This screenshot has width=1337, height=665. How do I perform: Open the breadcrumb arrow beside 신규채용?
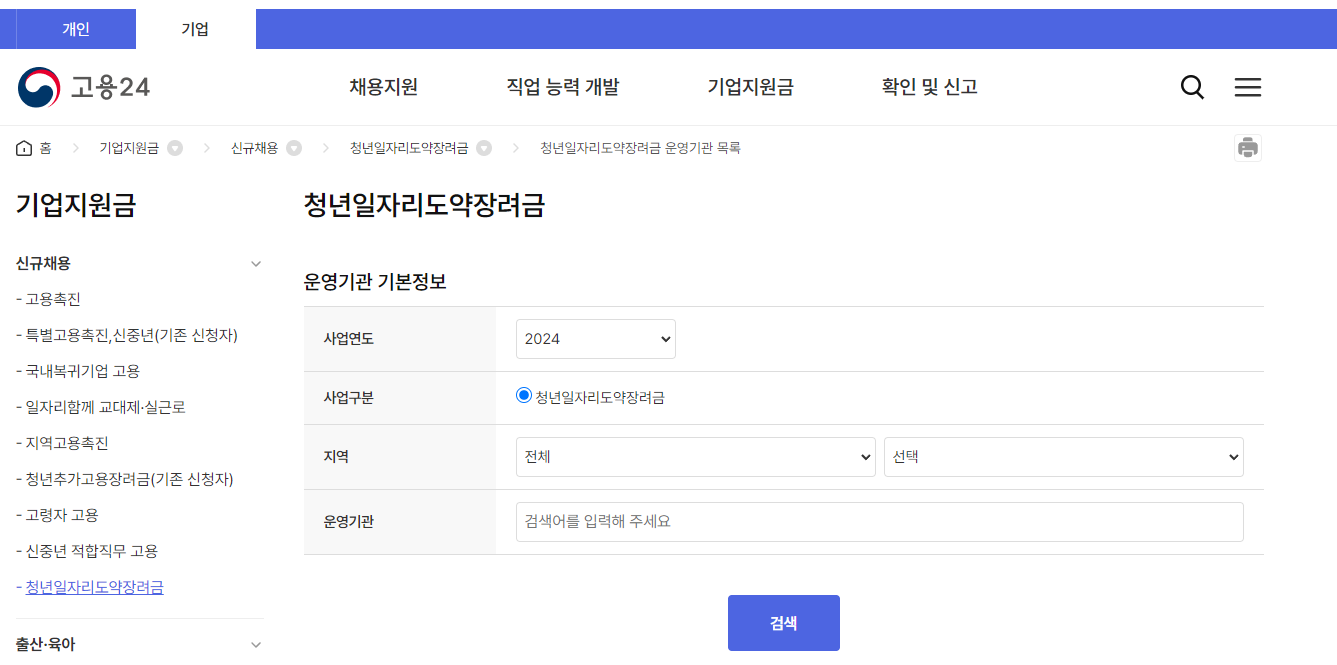pyautogui.click(x=294, y=147)
